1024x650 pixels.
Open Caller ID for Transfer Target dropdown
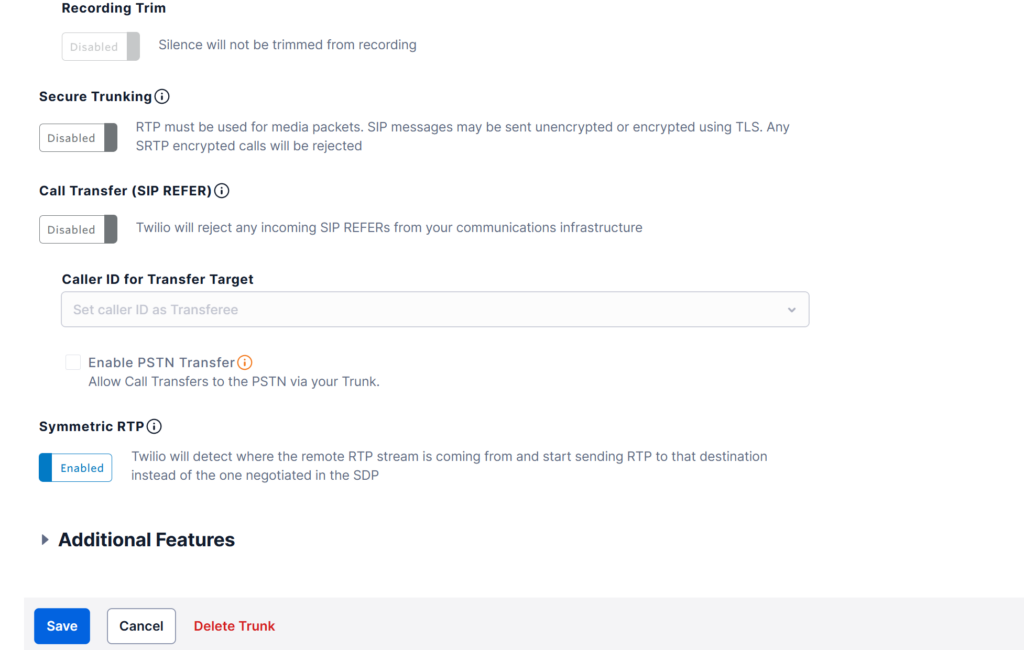(435, 310)
